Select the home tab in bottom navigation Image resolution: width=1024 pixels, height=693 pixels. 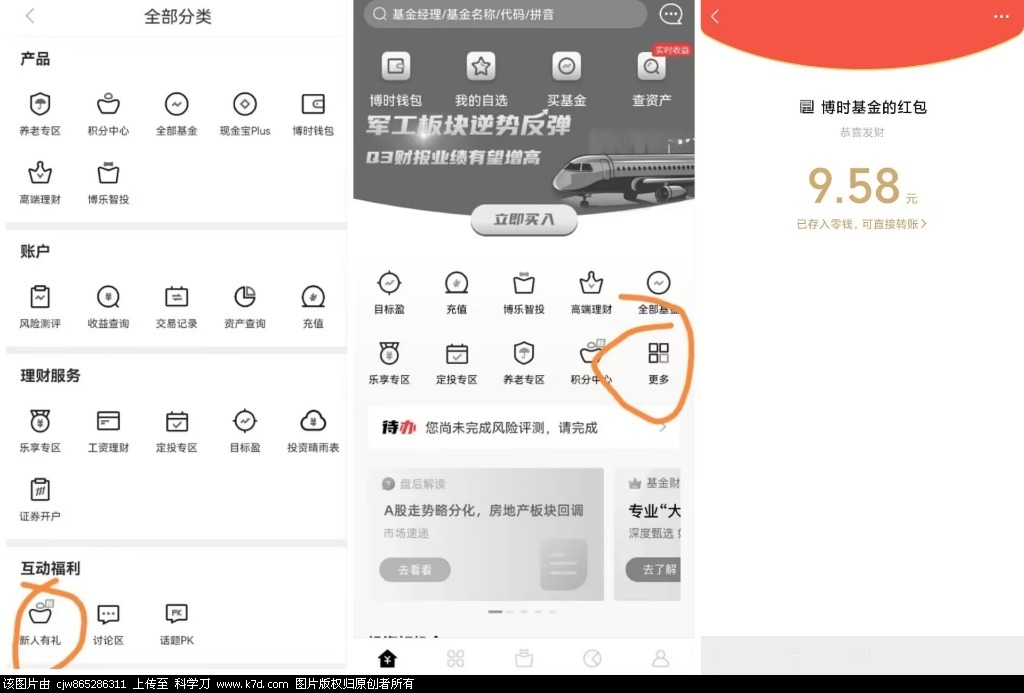(388, 658)
